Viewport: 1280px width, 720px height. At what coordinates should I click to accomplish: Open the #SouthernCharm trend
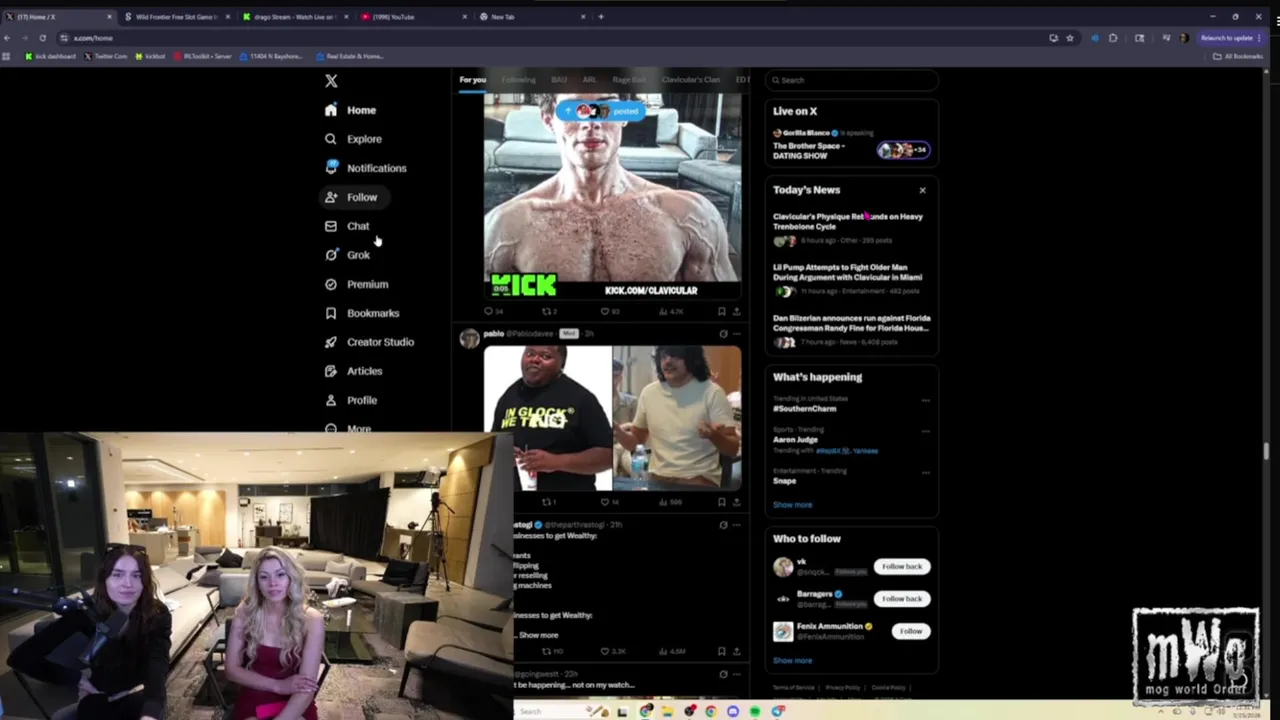[x=805, y=409]
